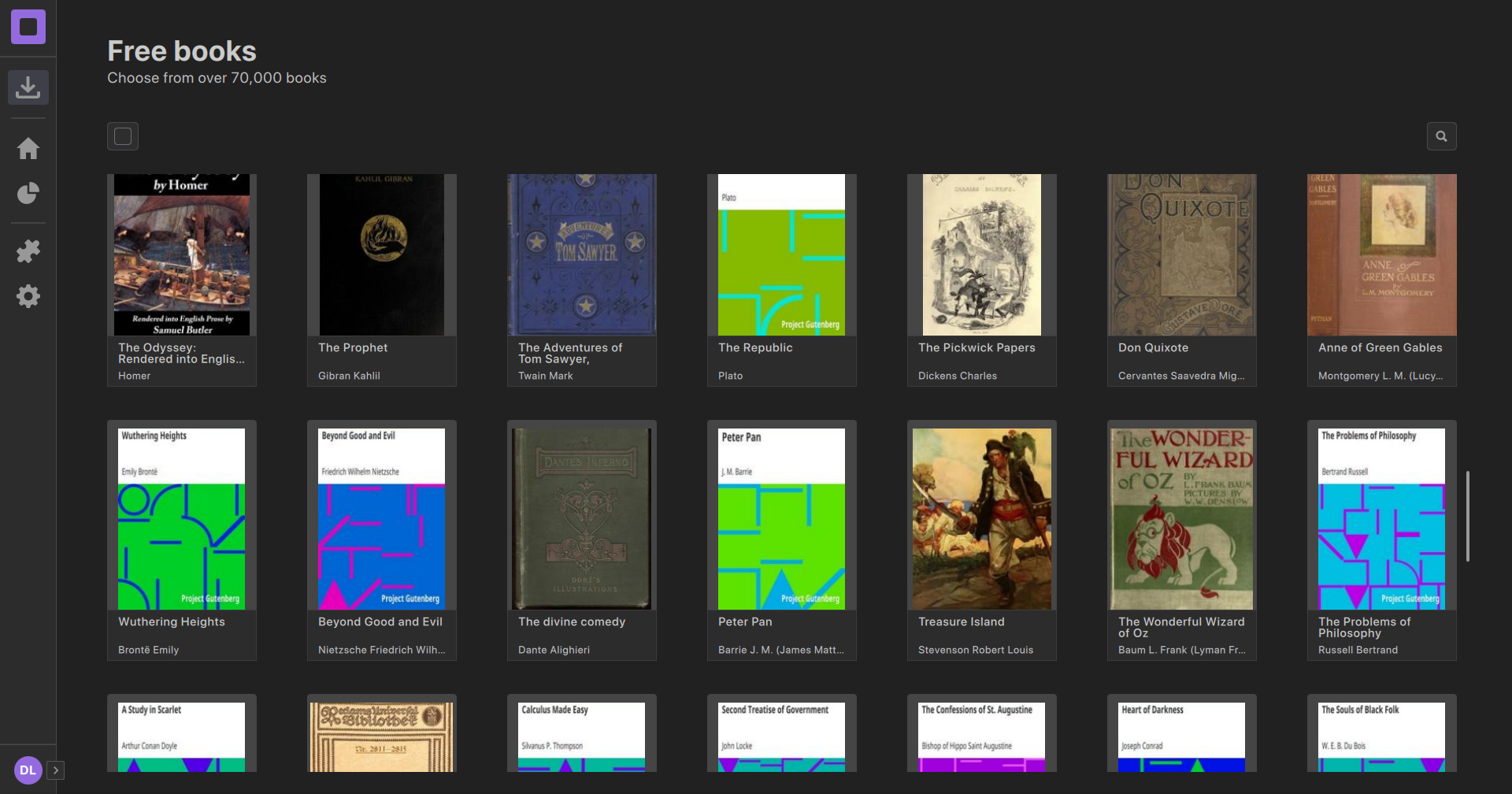
Task: Open The Adventures of Tom Sawyer cover
Action: point(582,254)
